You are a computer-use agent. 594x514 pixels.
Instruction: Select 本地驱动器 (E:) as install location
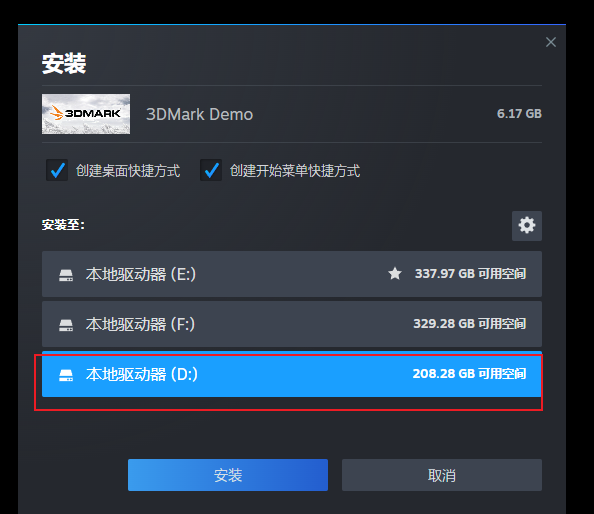[292, 274]
